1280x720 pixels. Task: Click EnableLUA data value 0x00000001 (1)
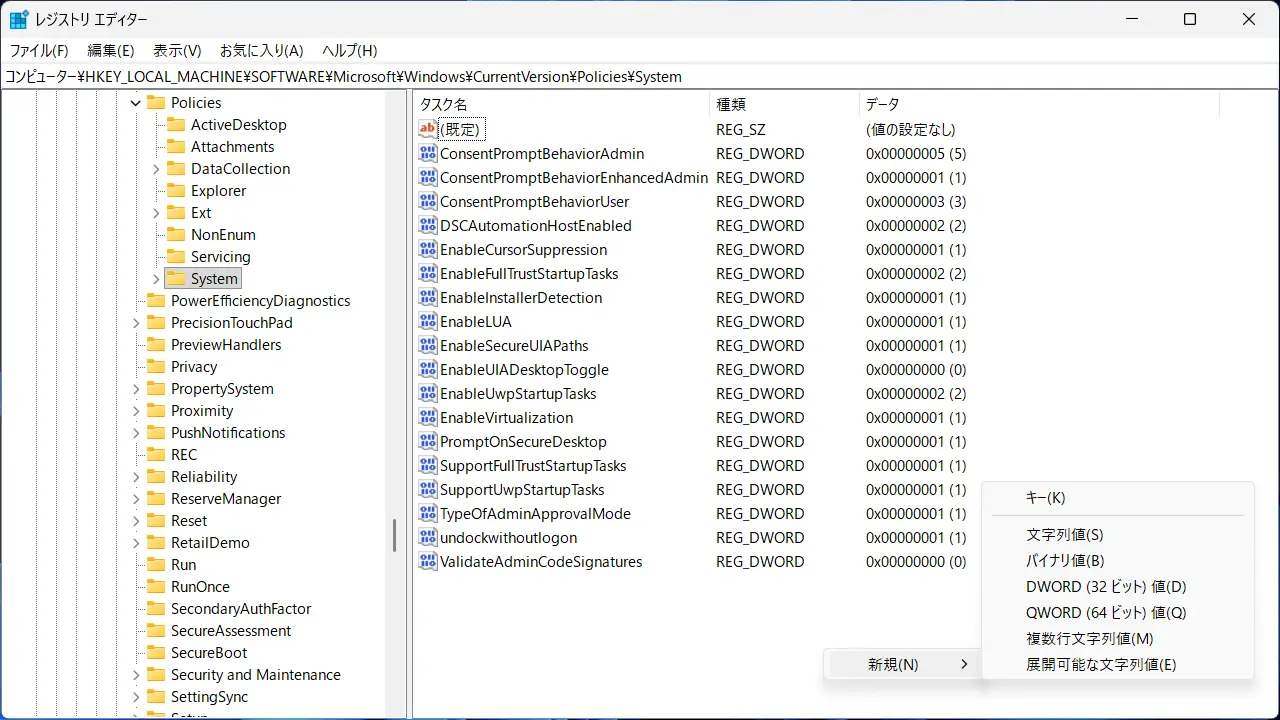[x=916, y=321]
